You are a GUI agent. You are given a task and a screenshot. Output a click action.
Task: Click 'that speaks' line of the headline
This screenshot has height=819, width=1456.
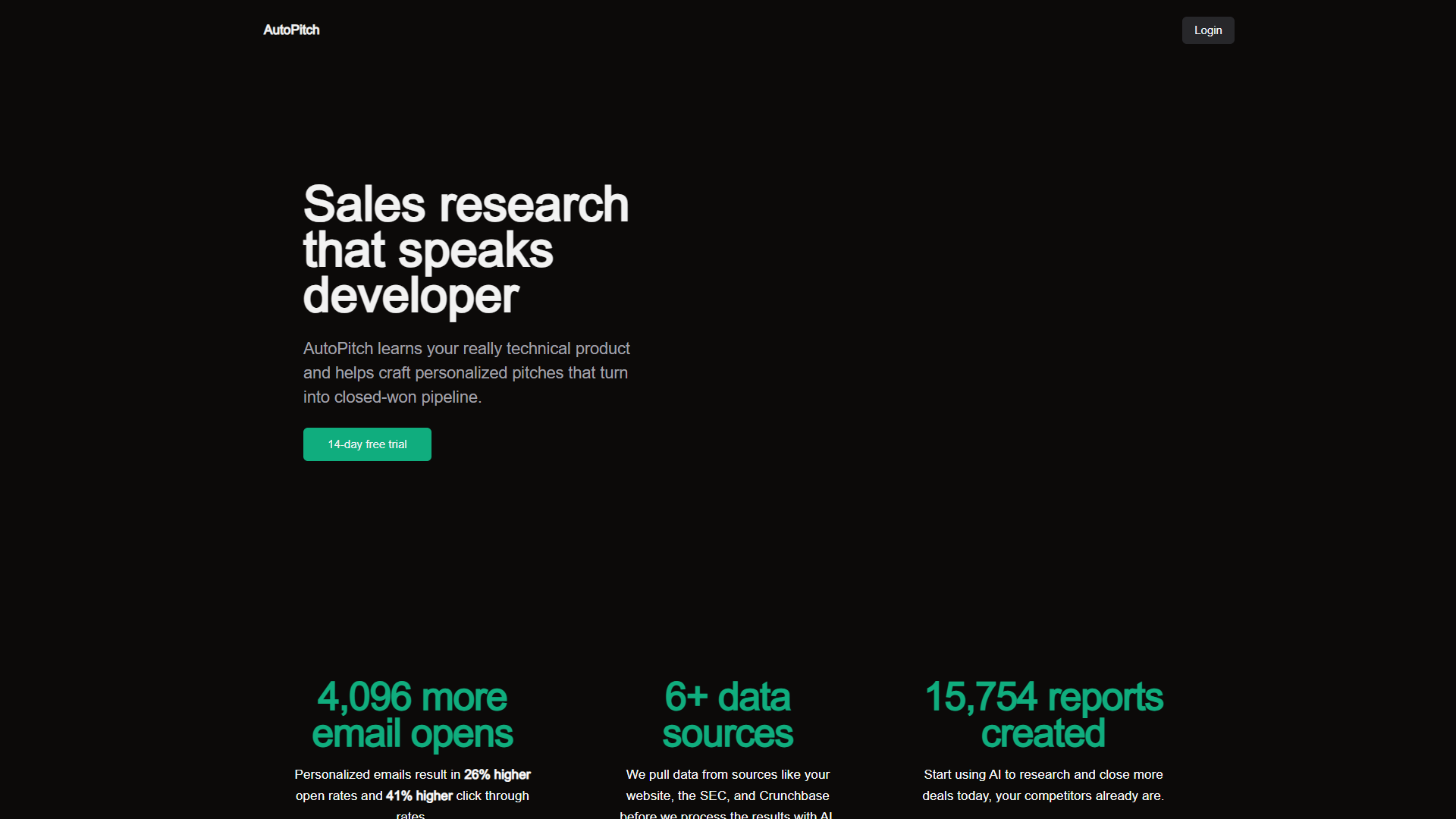tap(428, 250)
